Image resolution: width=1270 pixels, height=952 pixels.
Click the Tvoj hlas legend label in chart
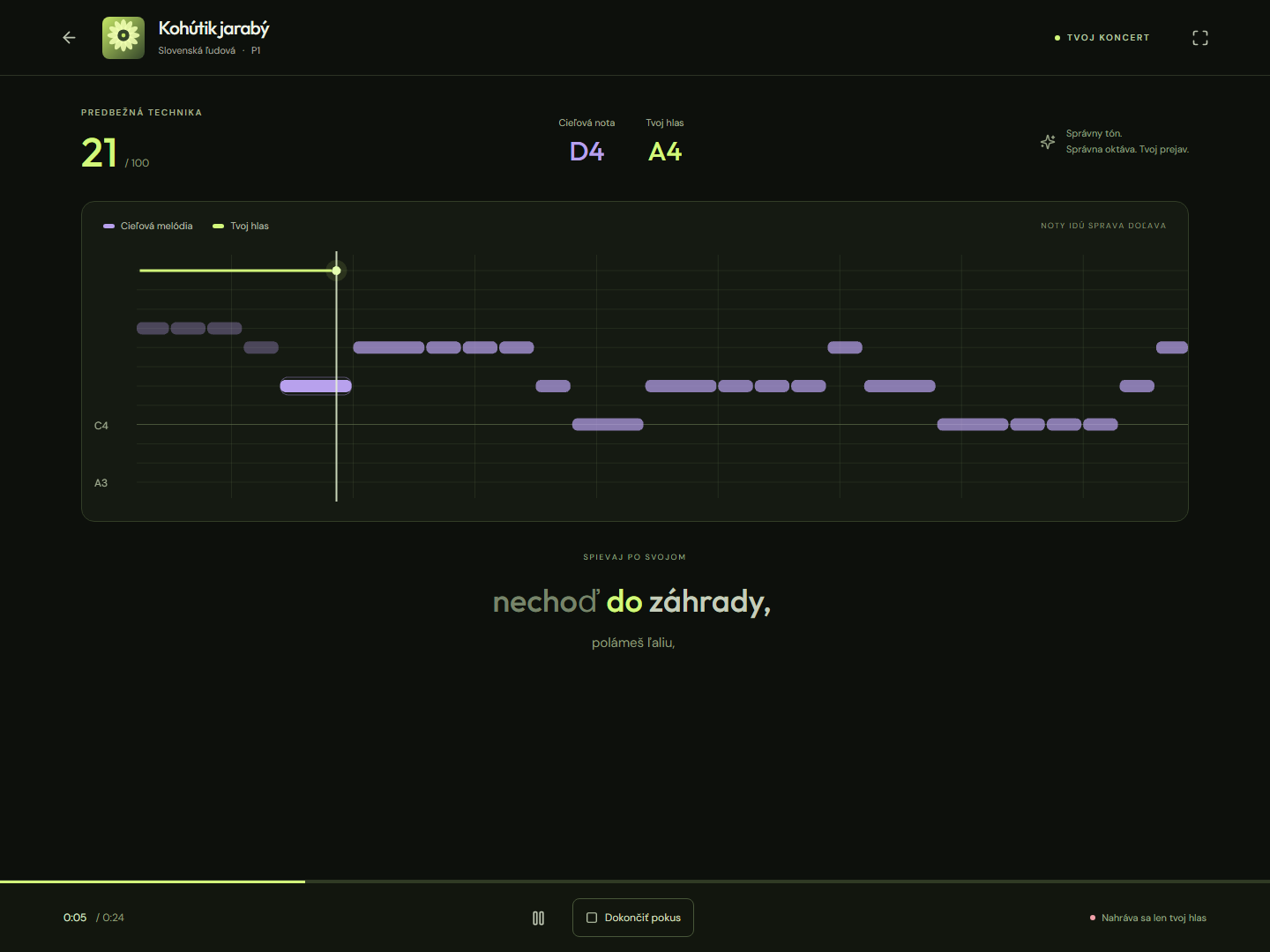[x=250, y=227]
